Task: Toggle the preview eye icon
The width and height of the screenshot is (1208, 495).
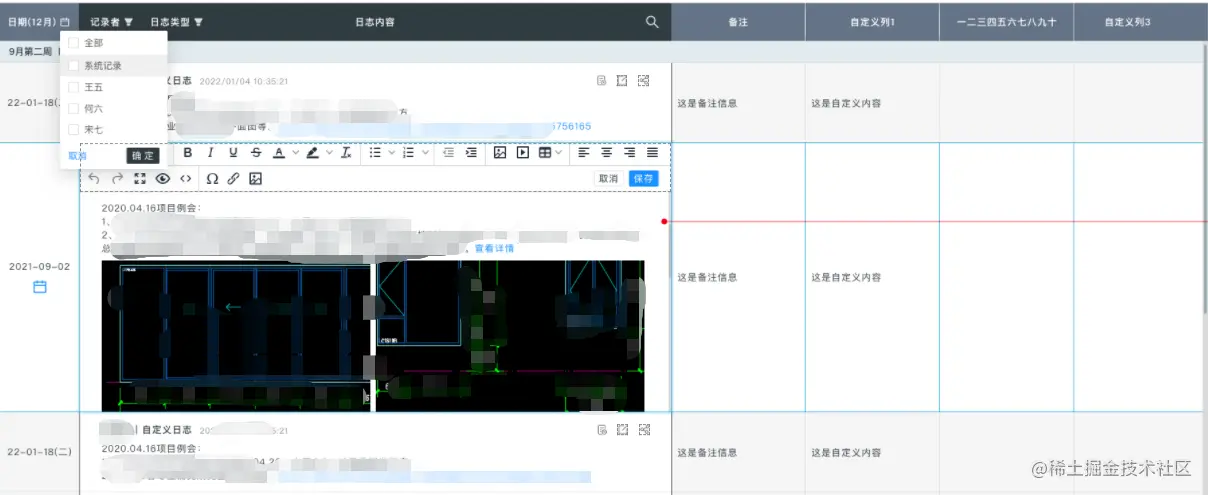Action: [163, 178]
